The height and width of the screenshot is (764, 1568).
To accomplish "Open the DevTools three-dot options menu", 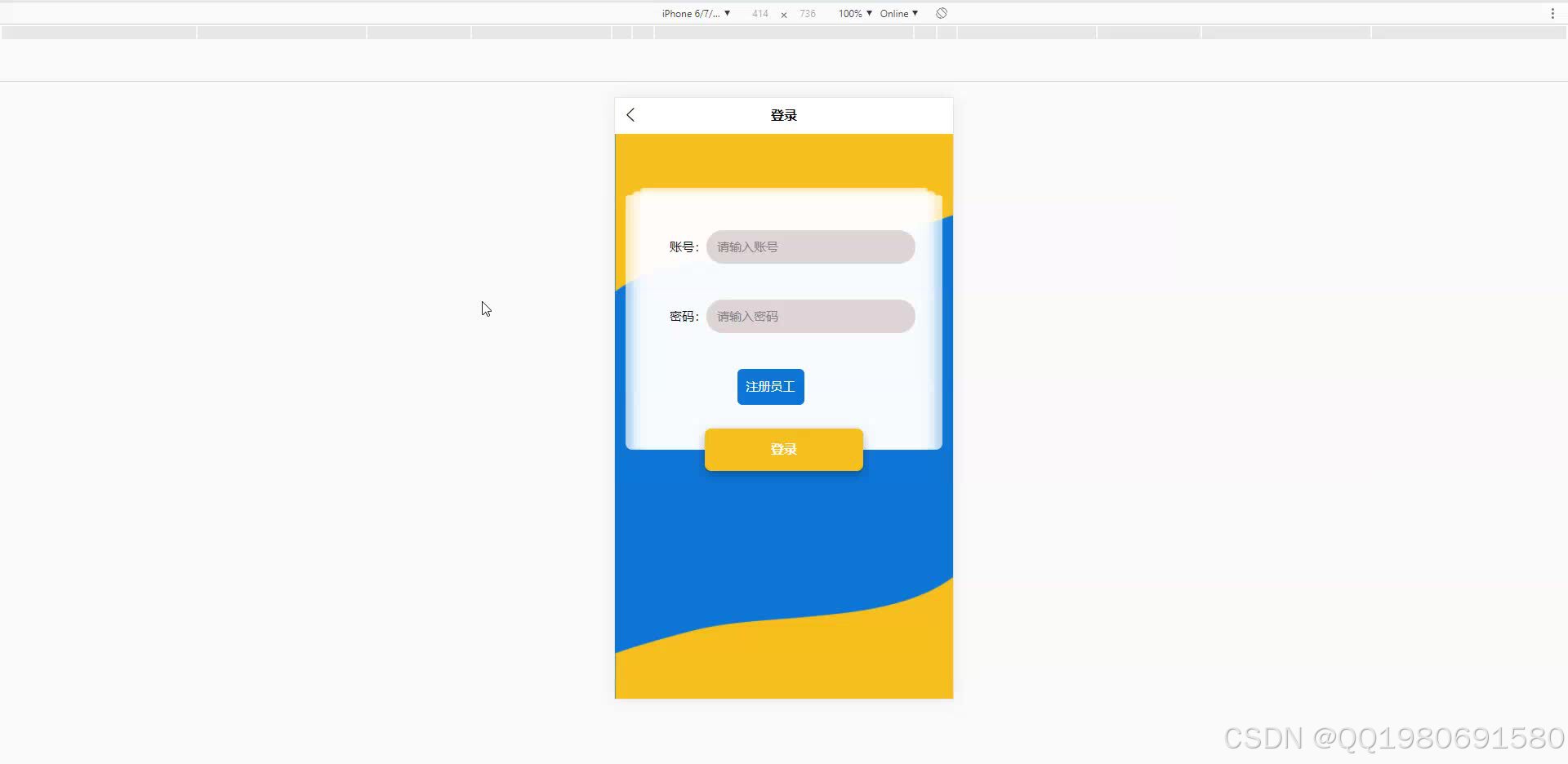I will pos(1551,13).
